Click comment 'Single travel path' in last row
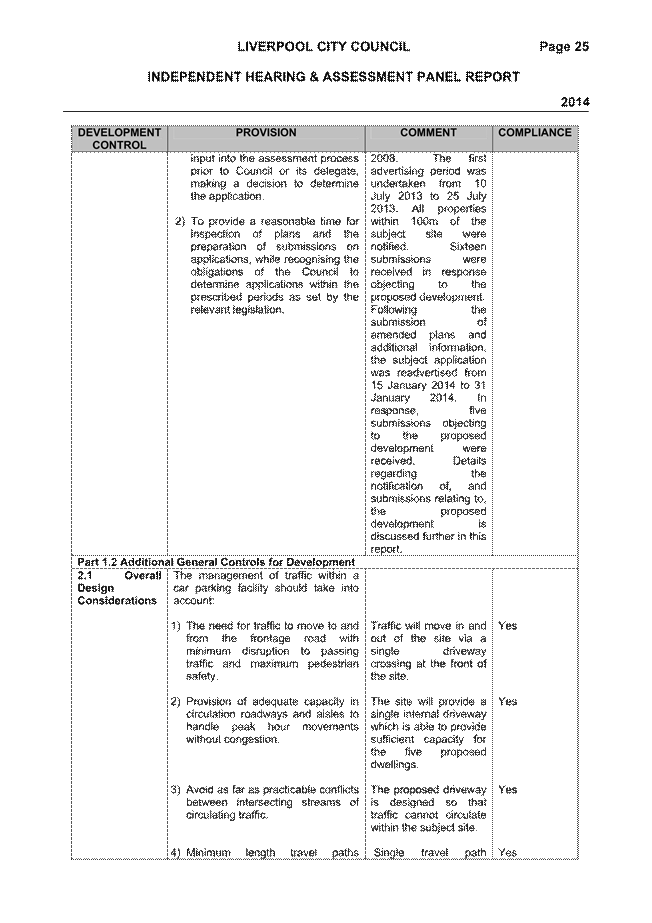 [428, 852]
